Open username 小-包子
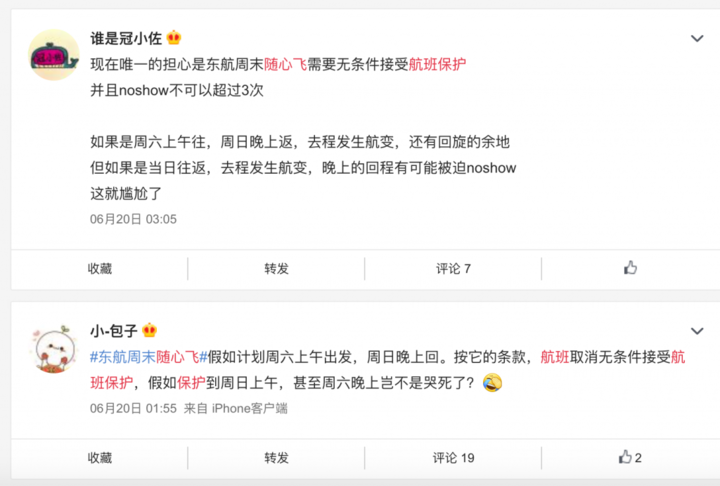 tap(114, 330)
